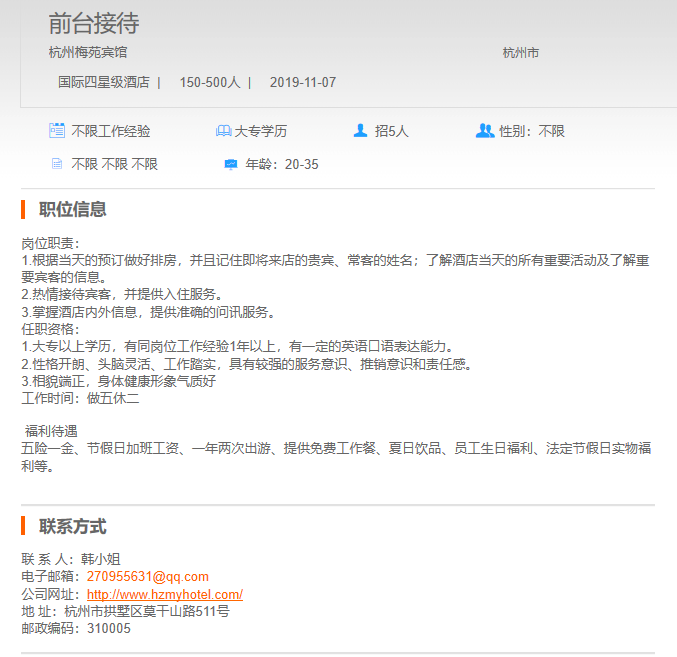Click the person icon beside 招5人
Image resolution: width=677 pixels, height=657 pixels.
pyautogui.click(x=360, y=131)
